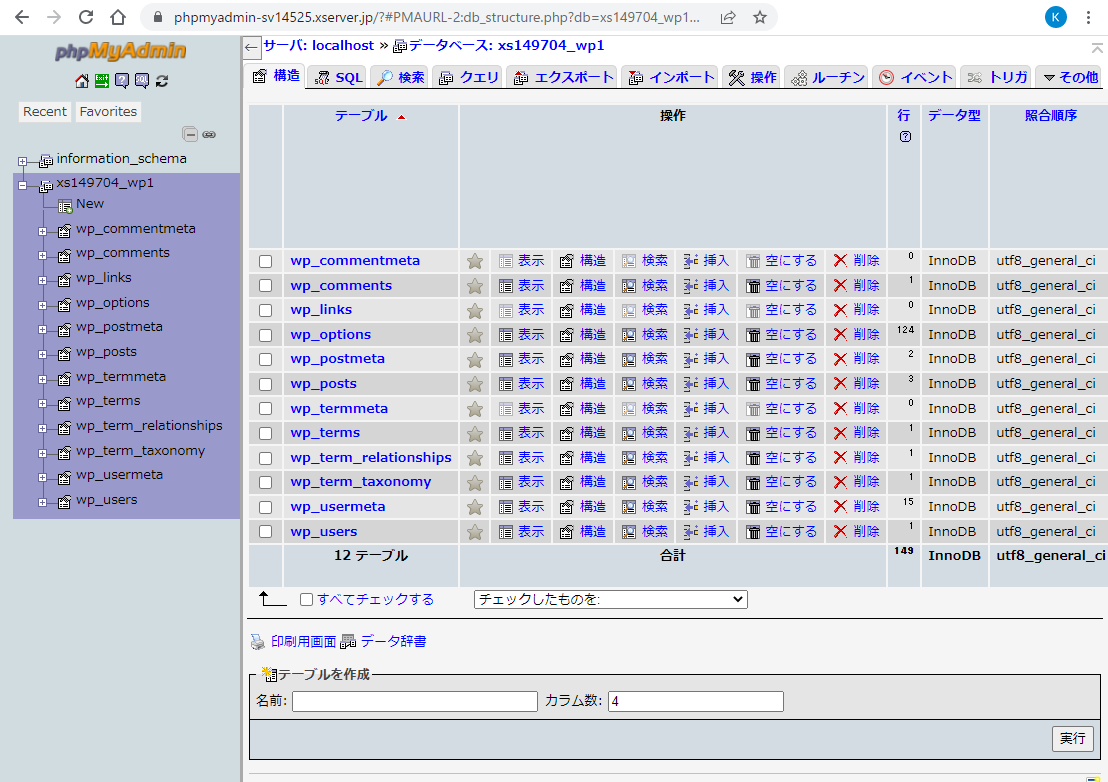Screen dimensions: 1108x782
Task: Enable the 'すべてチェックする' check-all checkbox
Action: 307,600
